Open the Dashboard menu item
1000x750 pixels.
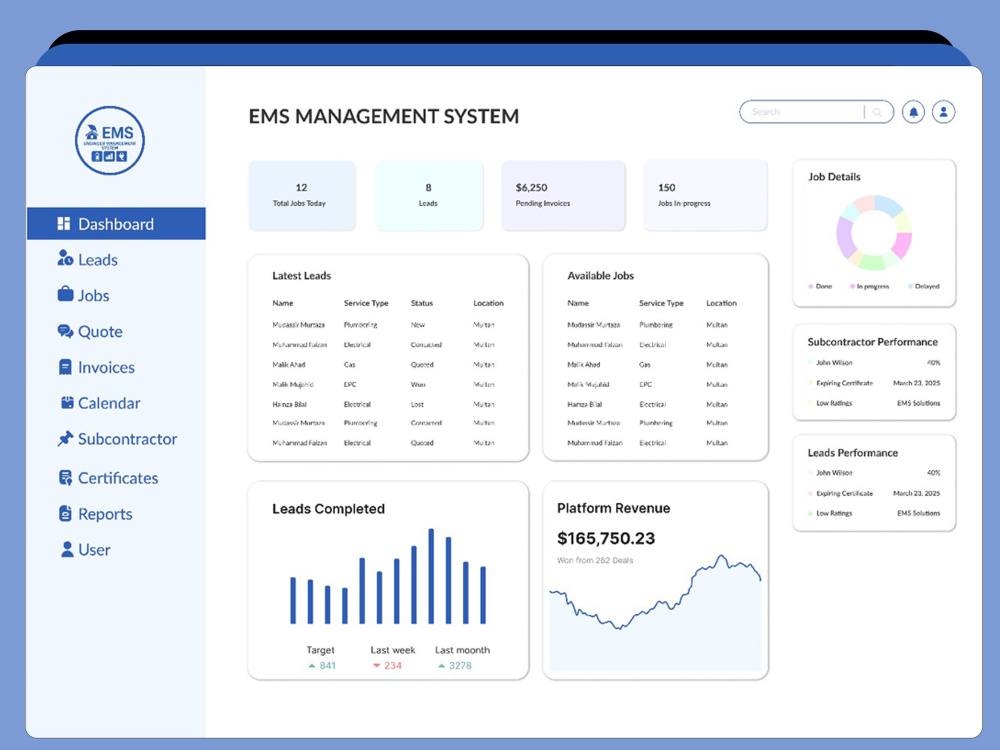pos(116,224)
